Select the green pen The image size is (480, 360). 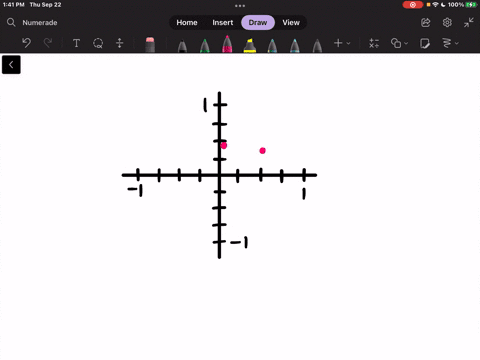(205, 46)
